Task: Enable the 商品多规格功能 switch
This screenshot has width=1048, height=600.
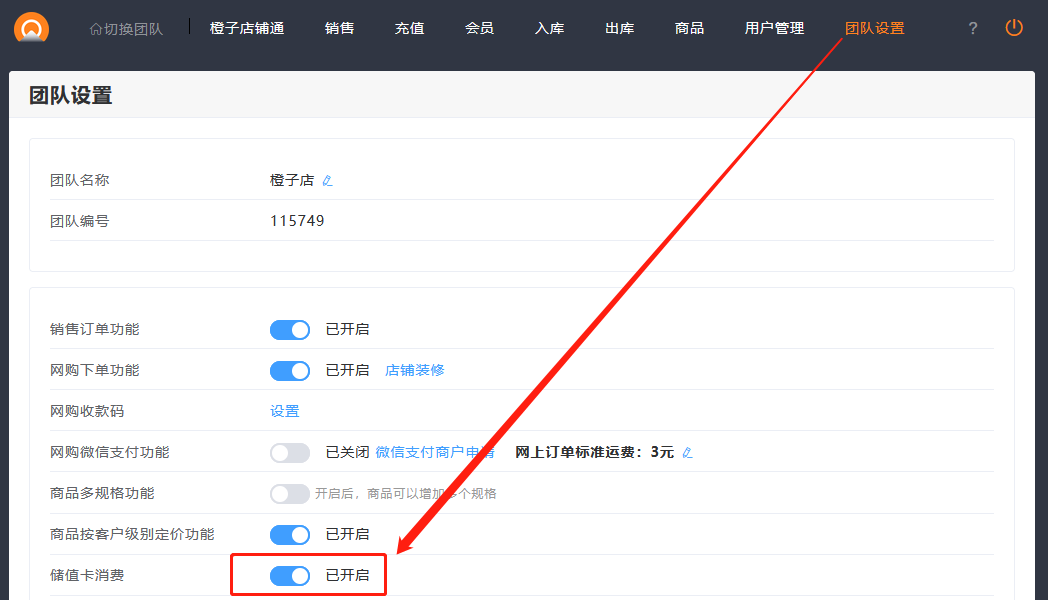Action: click(x=290, y=494)
